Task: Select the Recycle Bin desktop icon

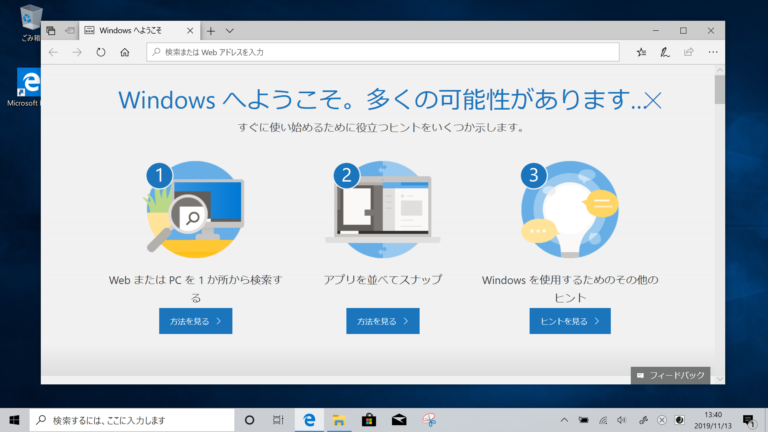Action: tap(30, 23)
